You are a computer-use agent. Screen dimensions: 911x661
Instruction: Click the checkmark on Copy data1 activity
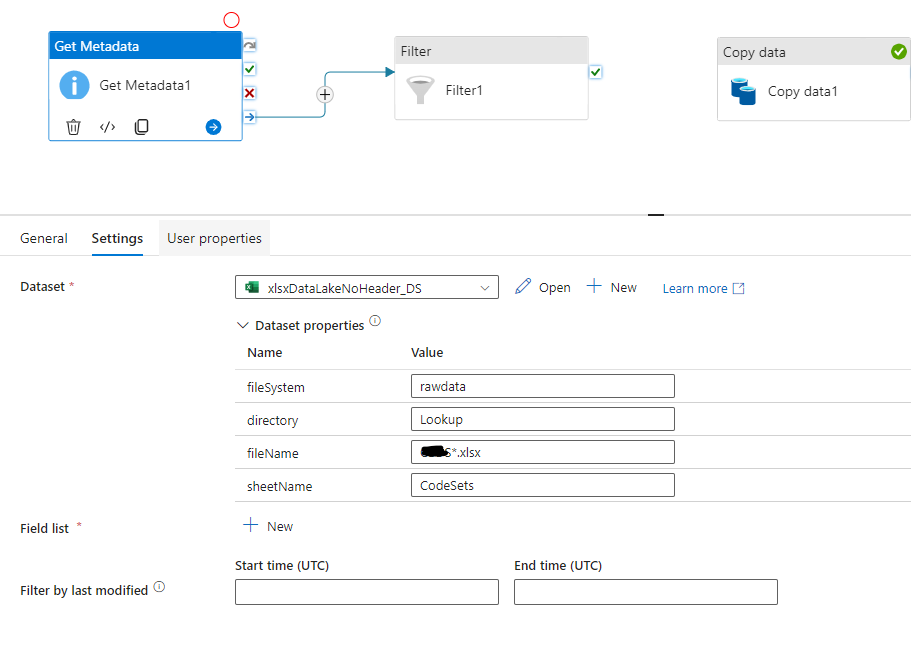[898, 51]
